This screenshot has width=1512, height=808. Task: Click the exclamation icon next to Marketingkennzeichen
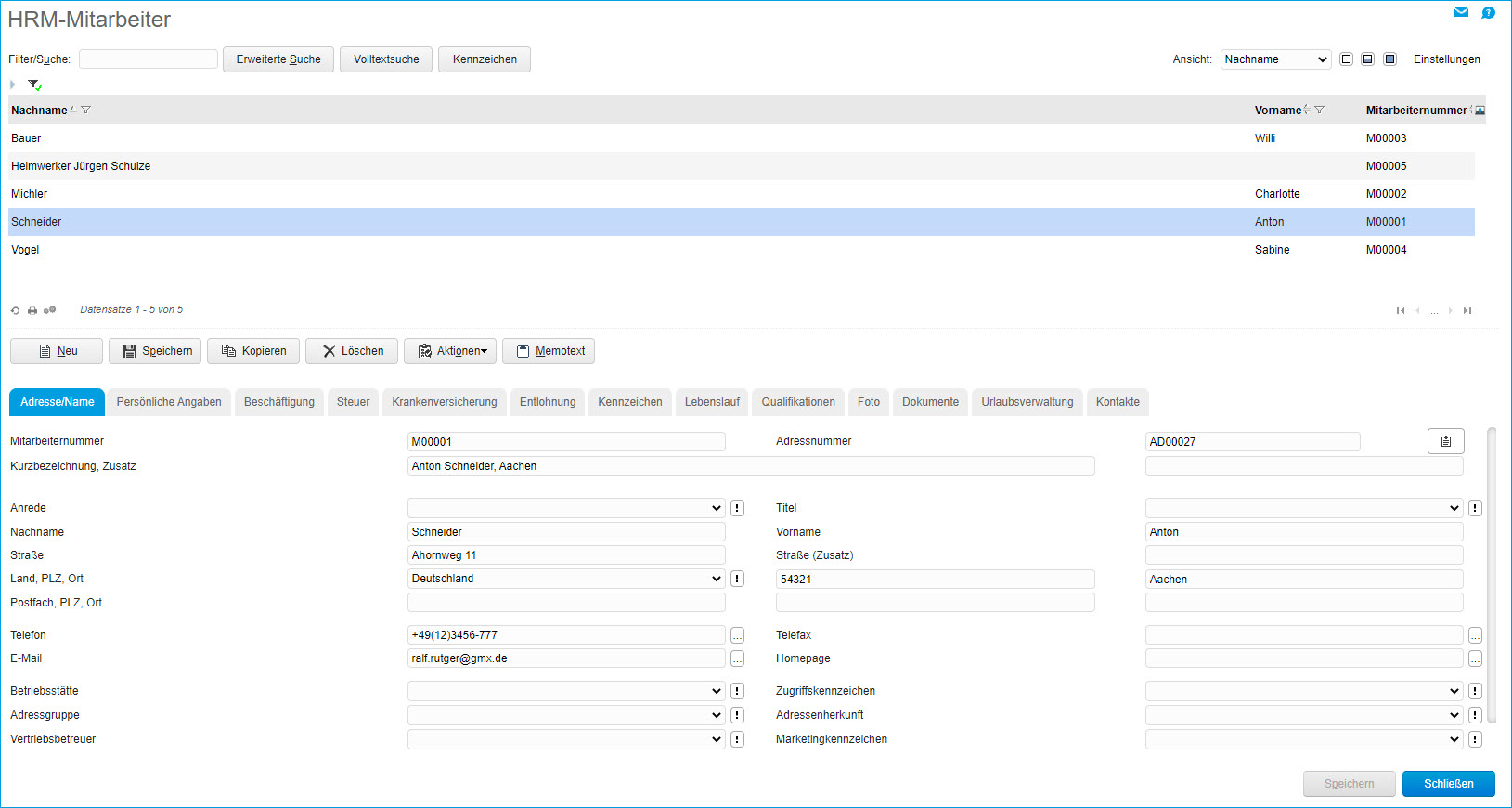1475,739
